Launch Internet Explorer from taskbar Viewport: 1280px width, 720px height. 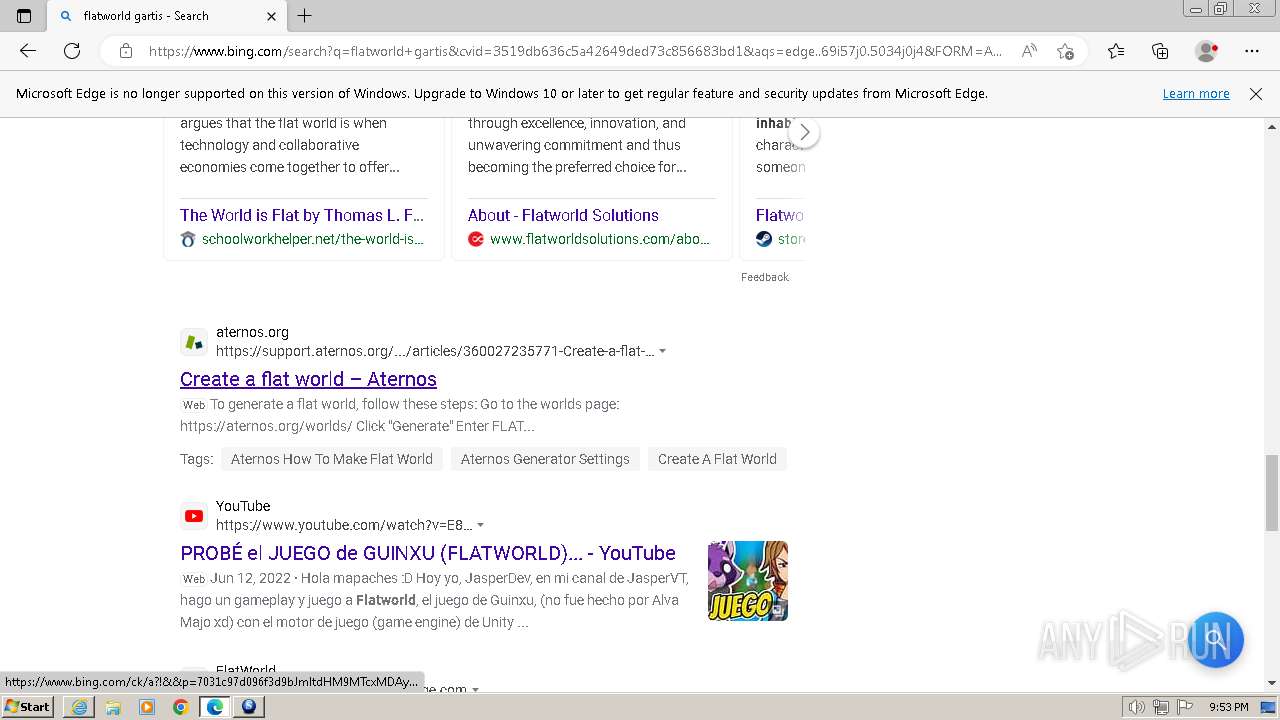(79, 707)
